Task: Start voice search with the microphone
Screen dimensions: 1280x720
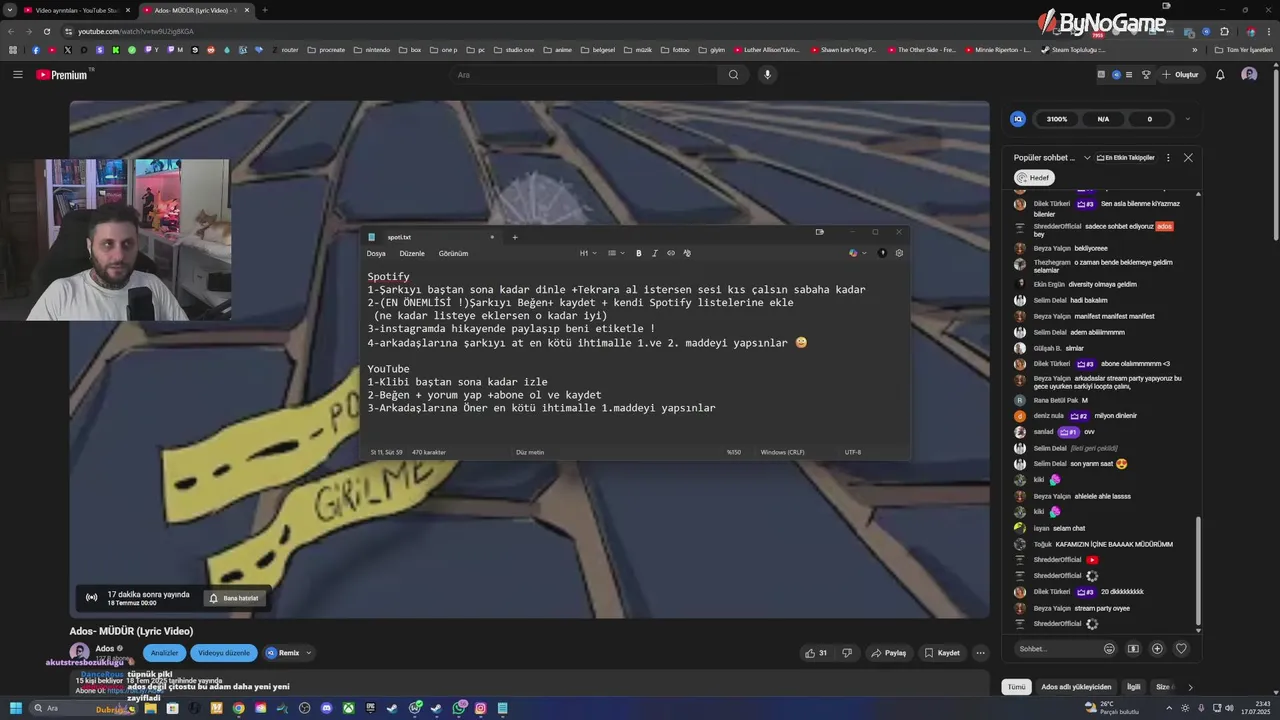Action: 767,75
